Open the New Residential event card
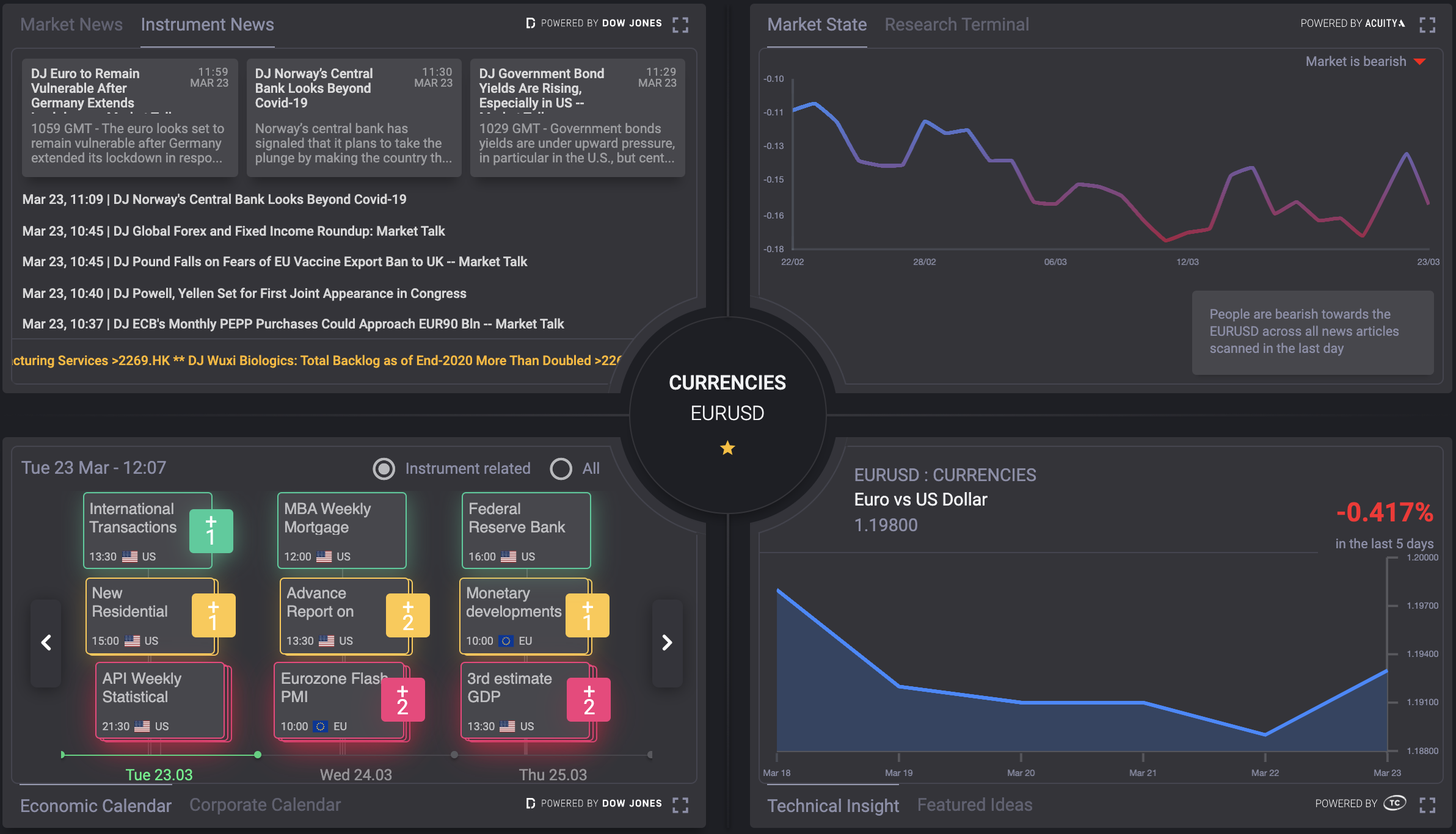This screenshot has height=834, width=1456. [150, 615]
